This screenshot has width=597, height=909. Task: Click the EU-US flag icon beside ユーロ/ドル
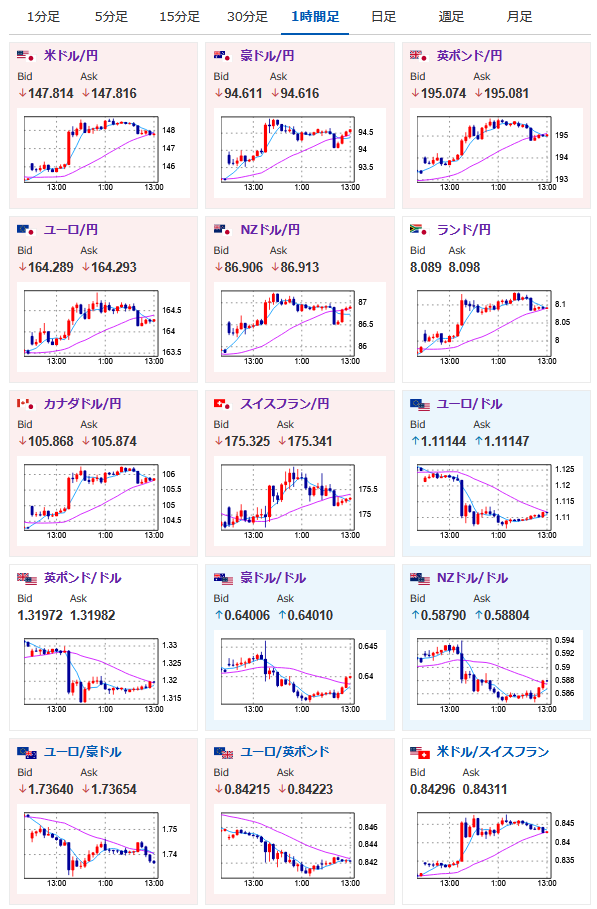point(420,404)
